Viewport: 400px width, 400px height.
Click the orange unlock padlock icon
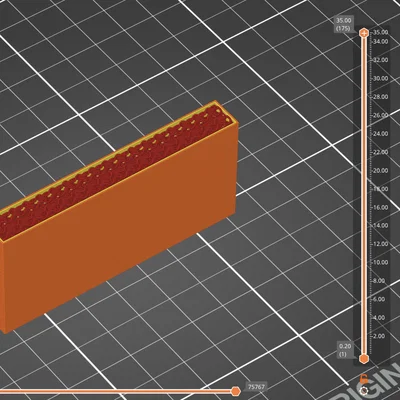[364, 379]
